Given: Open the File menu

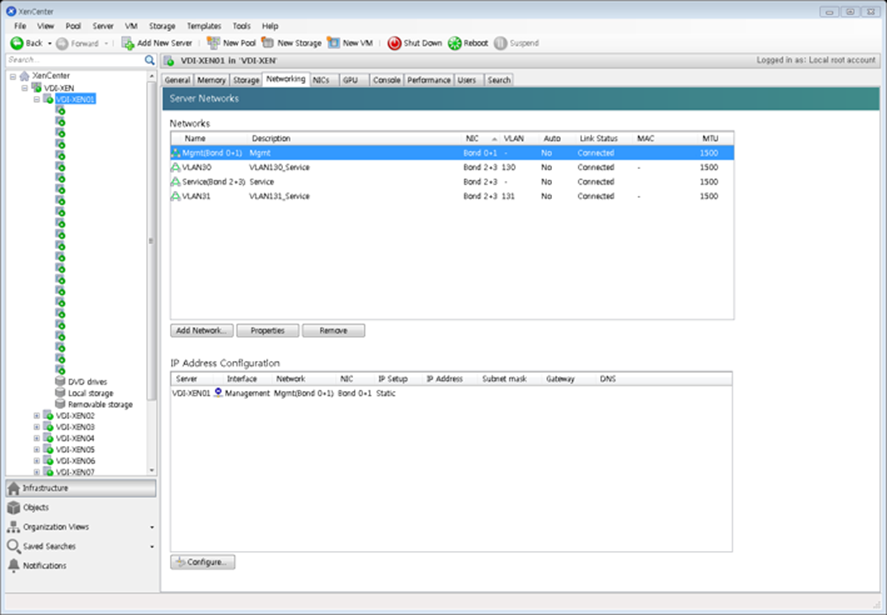Looking at the screenshot, I should 20,26.
